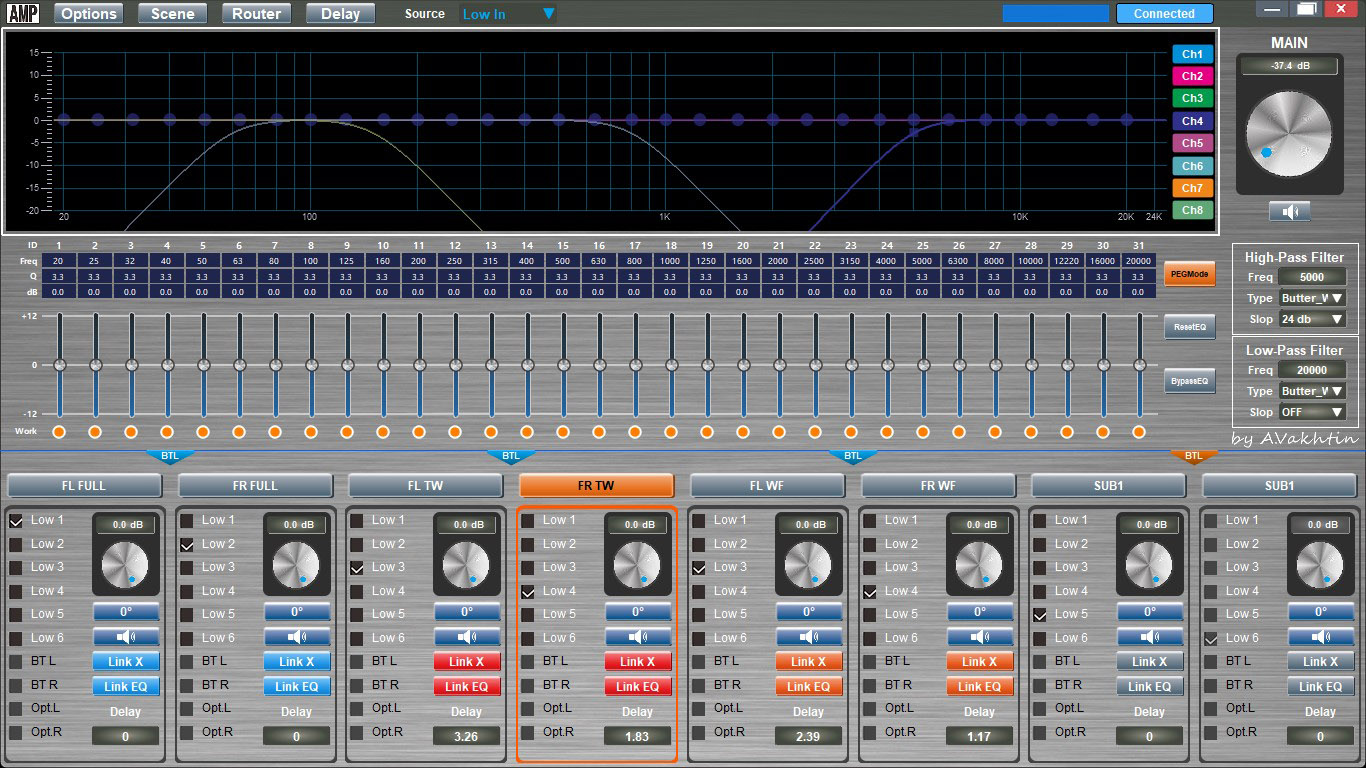1366x768 pixels.
Task: Click the orange BTL marker
Action: (1194, 456)
